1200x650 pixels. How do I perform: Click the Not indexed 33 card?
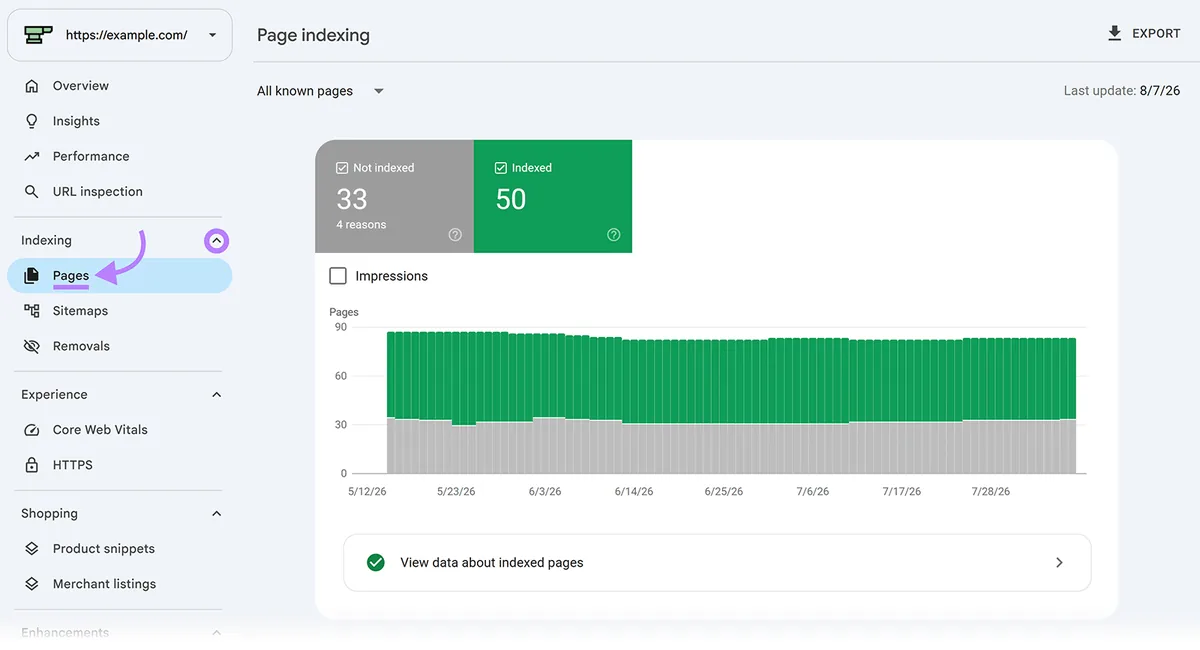[x=394, y=196]
